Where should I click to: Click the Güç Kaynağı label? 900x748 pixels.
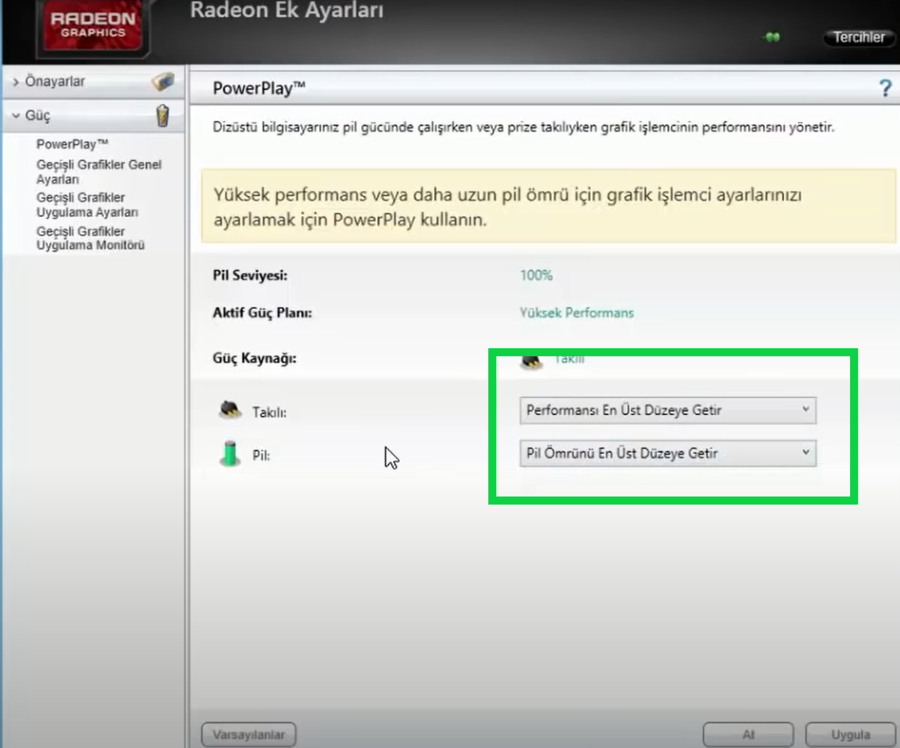click(254, 358)
